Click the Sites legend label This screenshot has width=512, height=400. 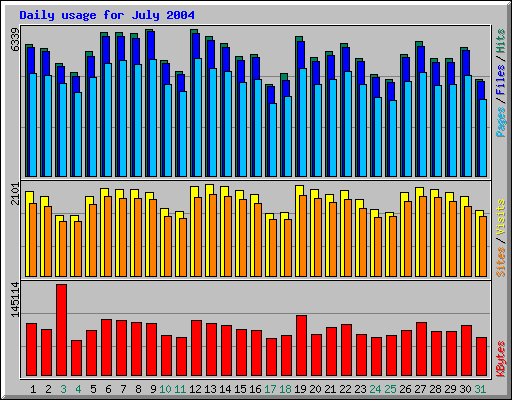pos(500,262)
